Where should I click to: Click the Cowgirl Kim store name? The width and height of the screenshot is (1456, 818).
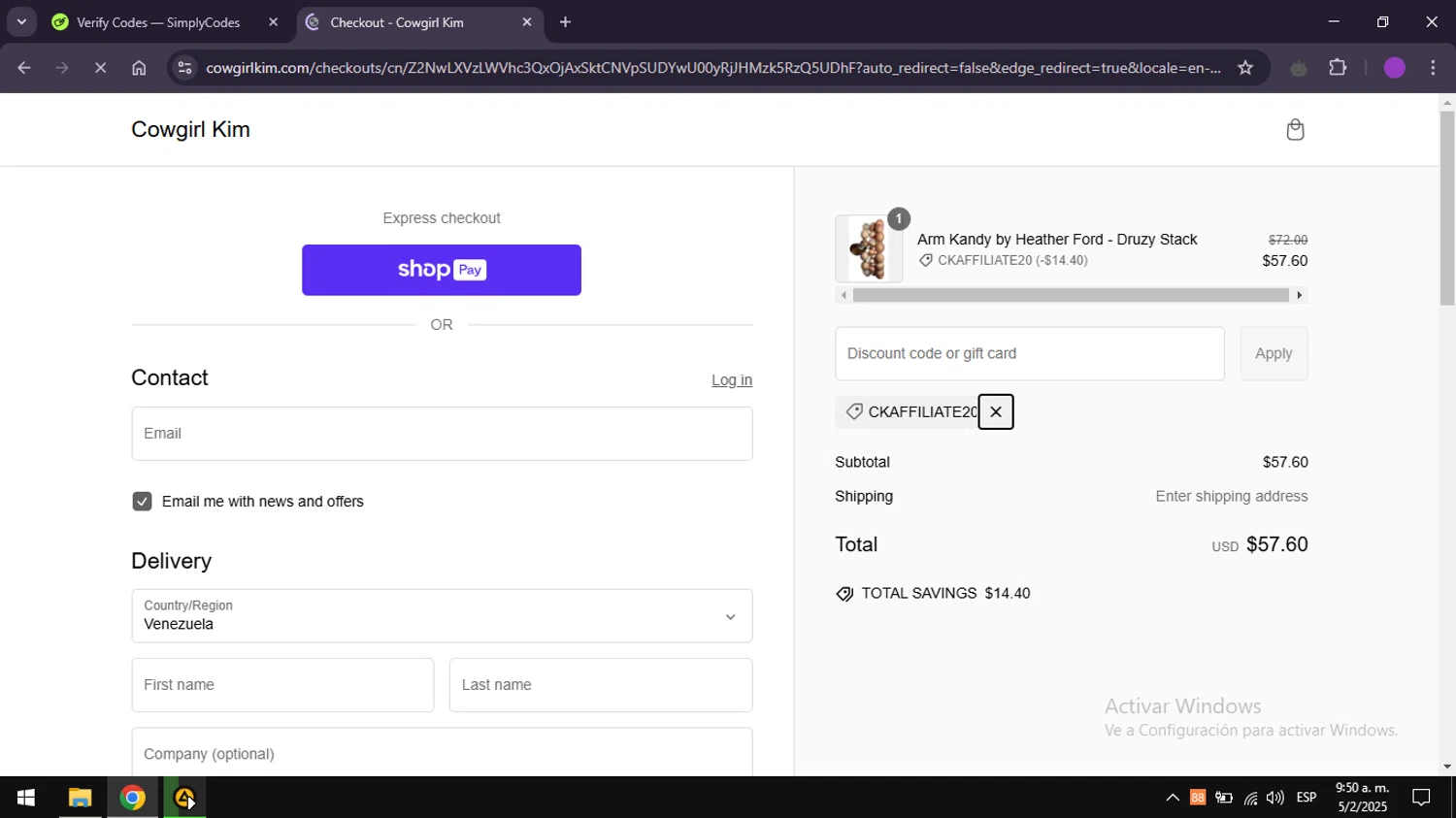coord(190,129)
